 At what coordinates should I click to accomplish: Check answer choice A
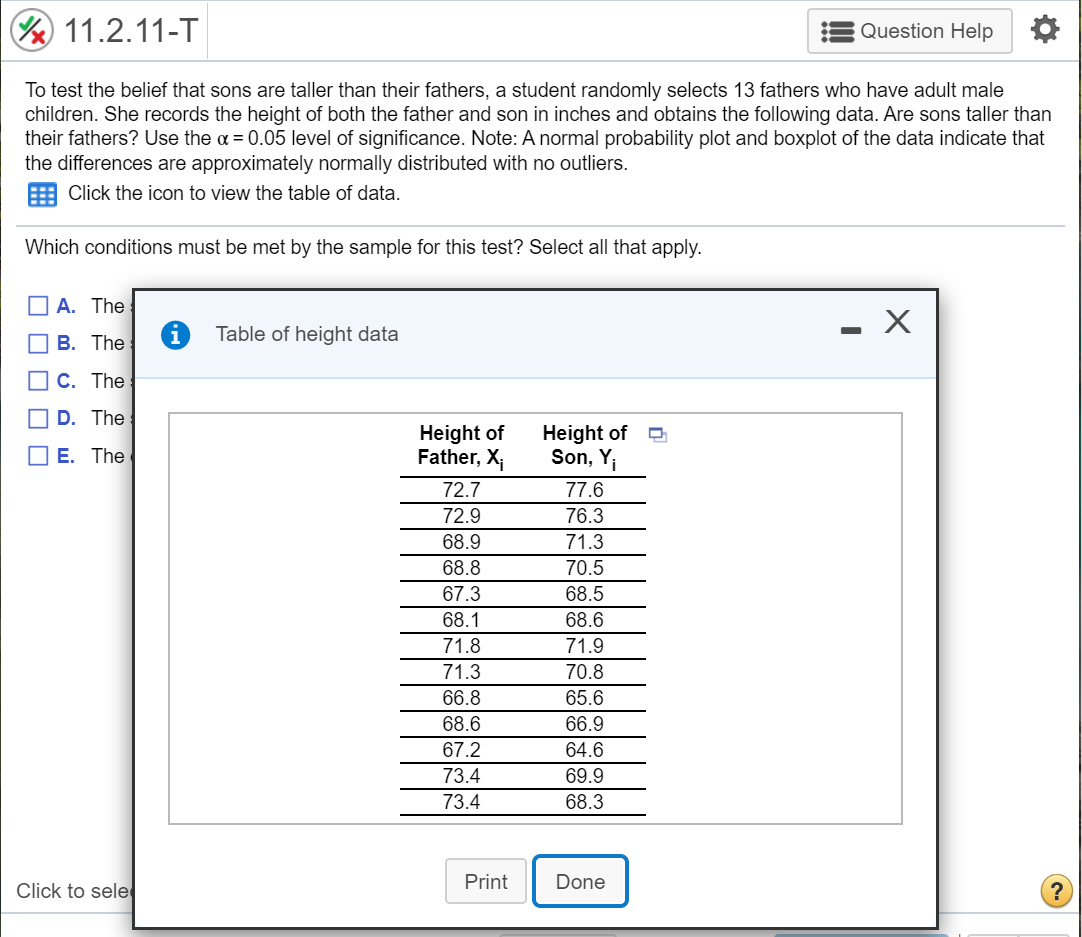click(x=38, y=305)
